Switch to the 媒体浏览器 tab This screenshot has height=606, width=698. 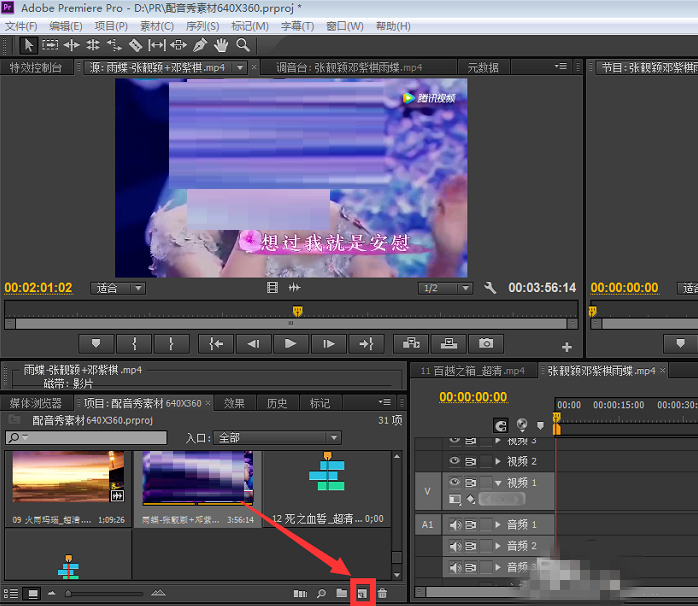[36, 403]
